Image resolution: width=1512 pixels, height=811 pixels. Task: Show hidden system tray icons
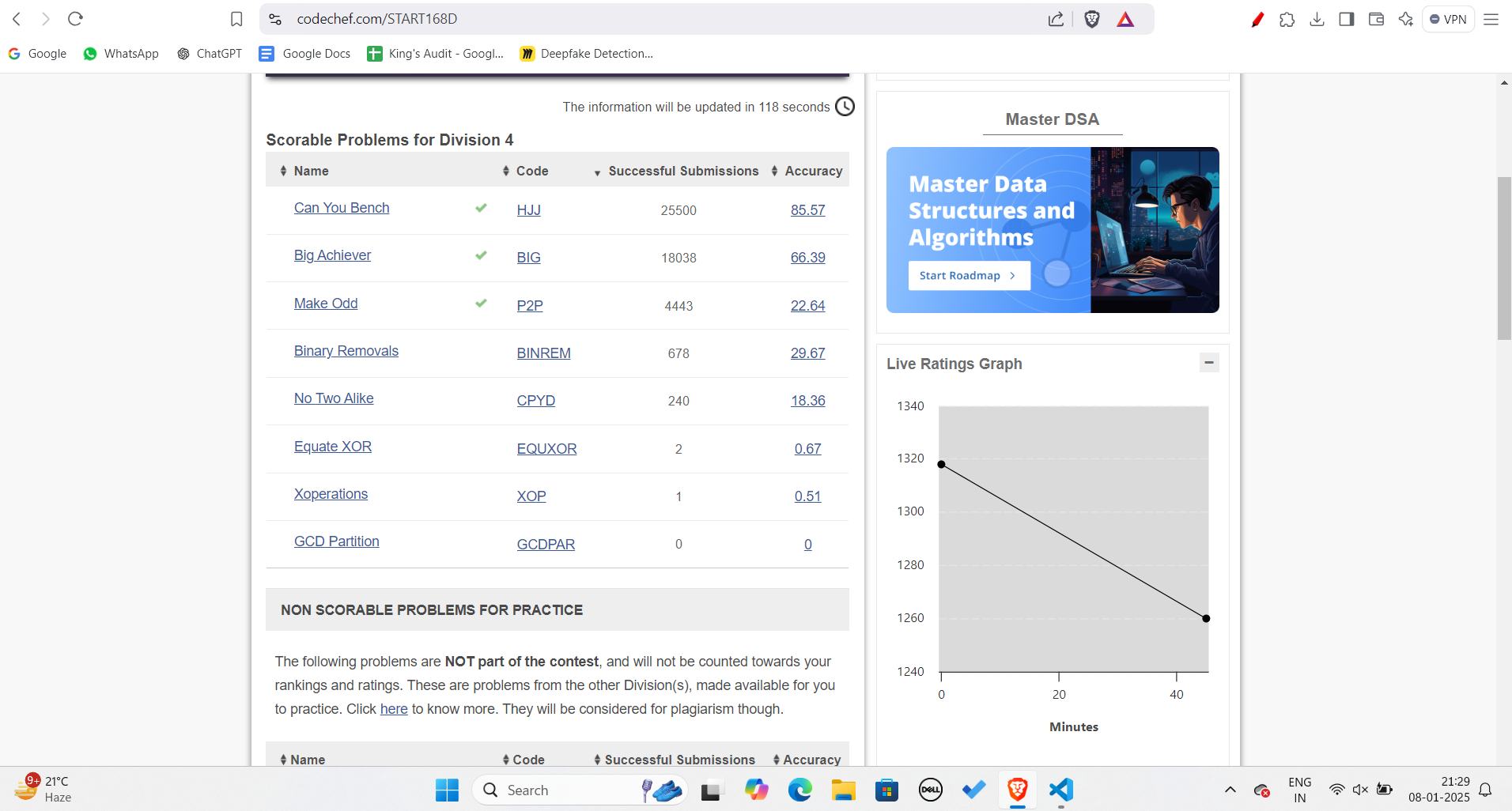[1230, 790]
